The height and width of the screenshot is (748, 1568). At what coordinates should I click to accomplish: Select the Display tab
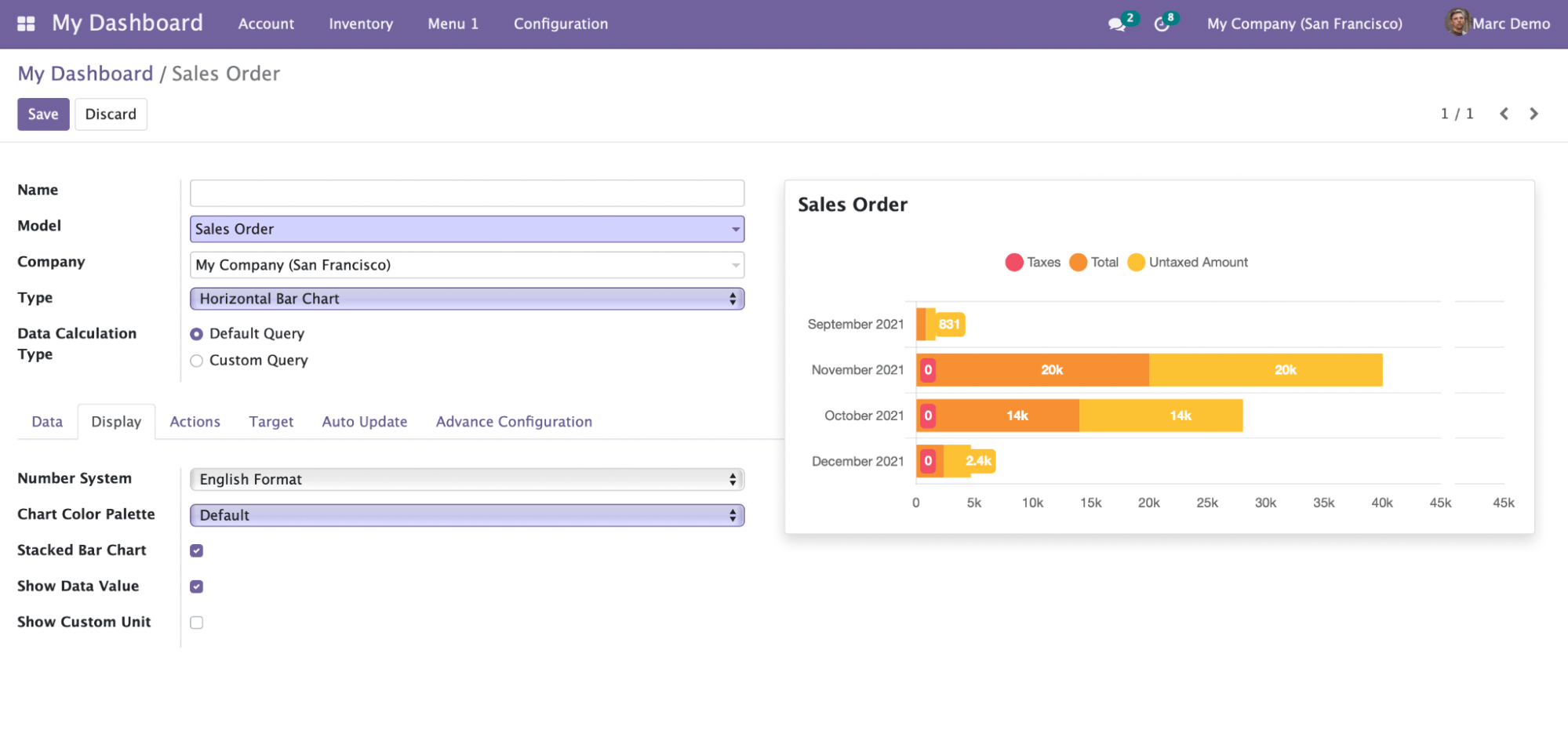point(116,422)
